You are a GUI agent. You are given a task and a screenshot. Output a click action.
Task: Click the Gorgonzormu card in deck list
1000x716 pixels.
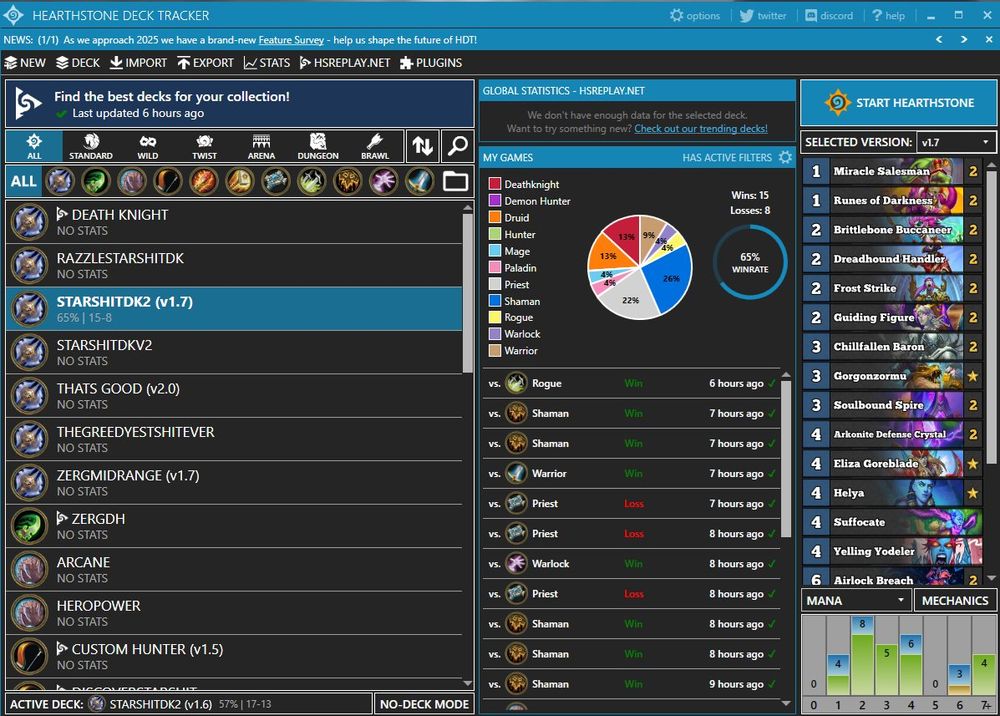[x=892, y=376]
